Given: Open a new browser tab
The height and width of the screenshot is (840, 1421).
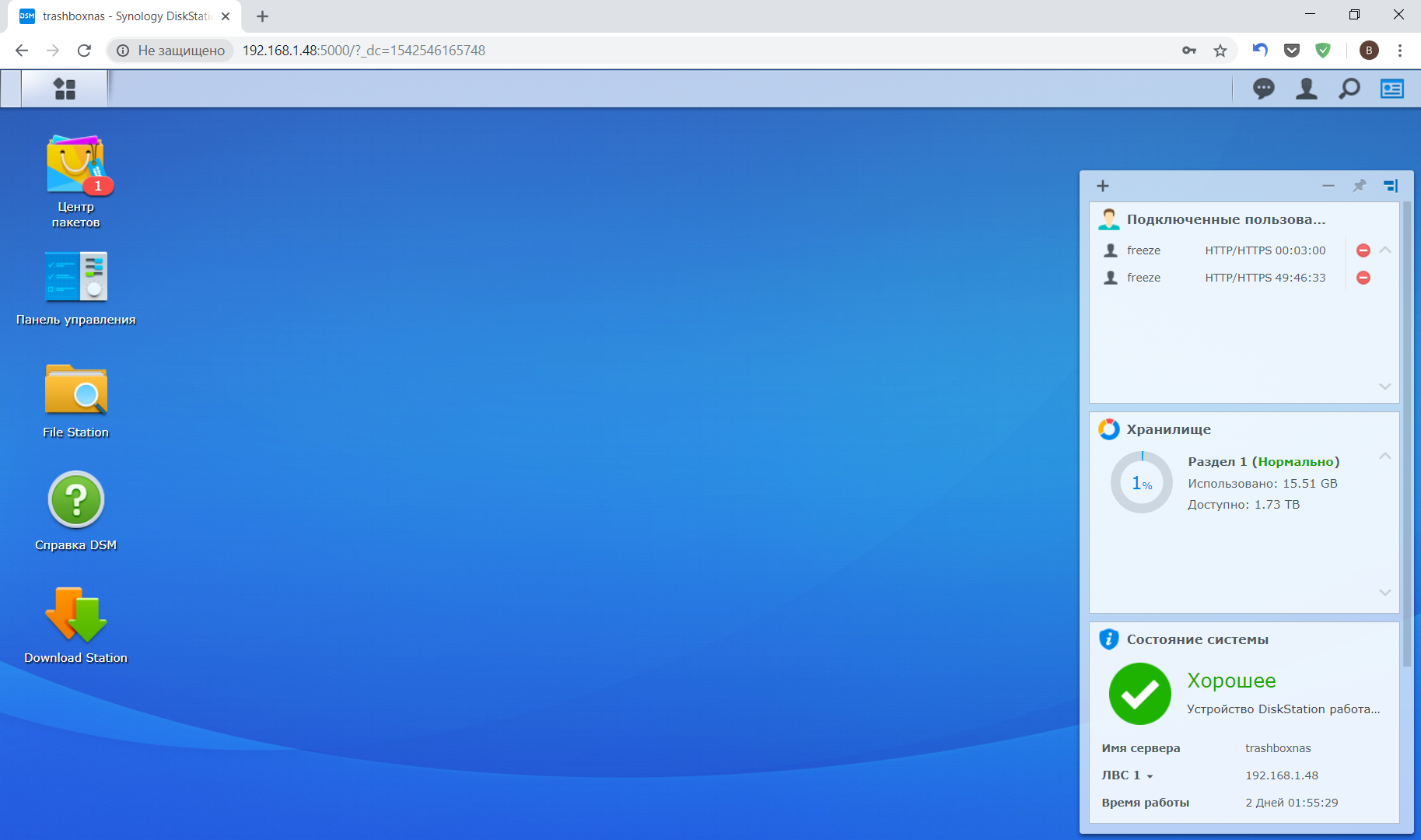Looking at the screenshot, I should click(262, 16).
